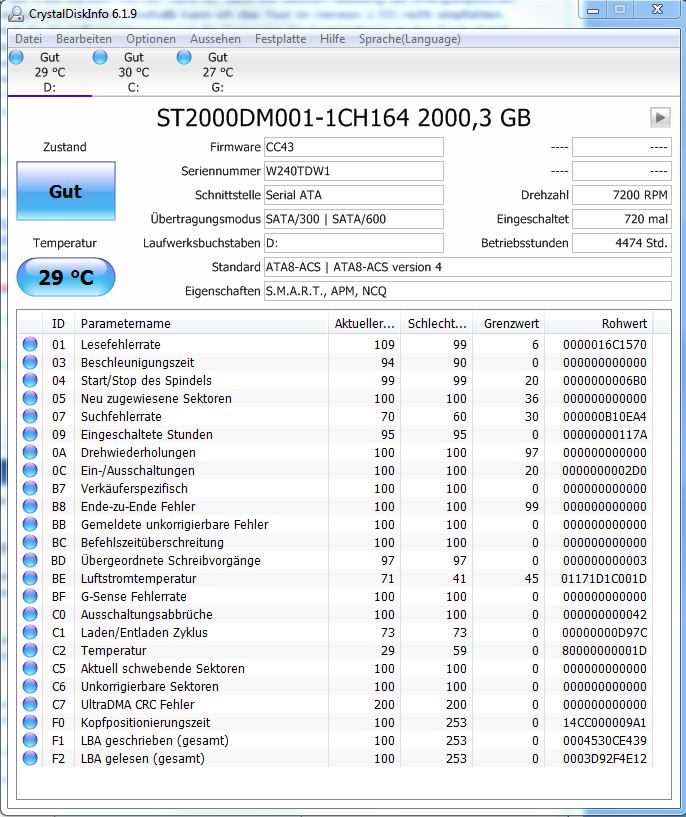
Task: Click the Betriebsstunden field 4474 Std.
Action: coord(622,243)
